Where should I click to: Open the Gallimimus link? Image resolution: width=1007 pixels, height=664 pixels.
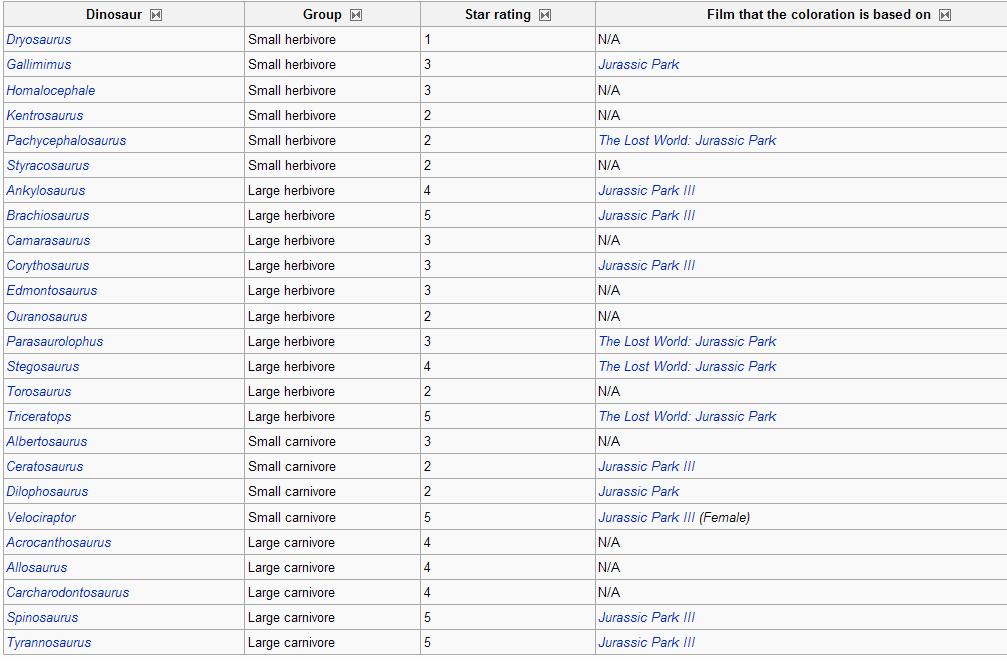[39, 65]
